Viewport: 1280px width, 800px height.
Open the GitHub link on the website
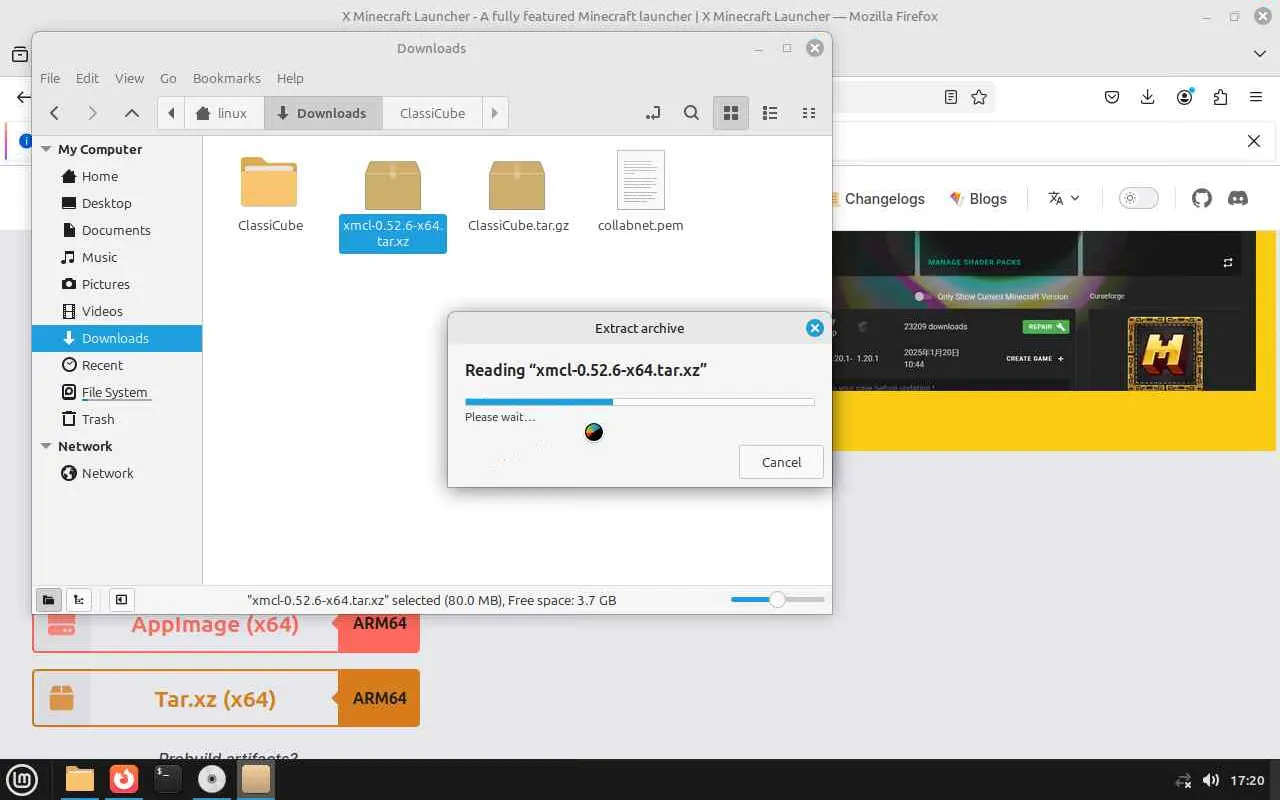coord(1202,198)
